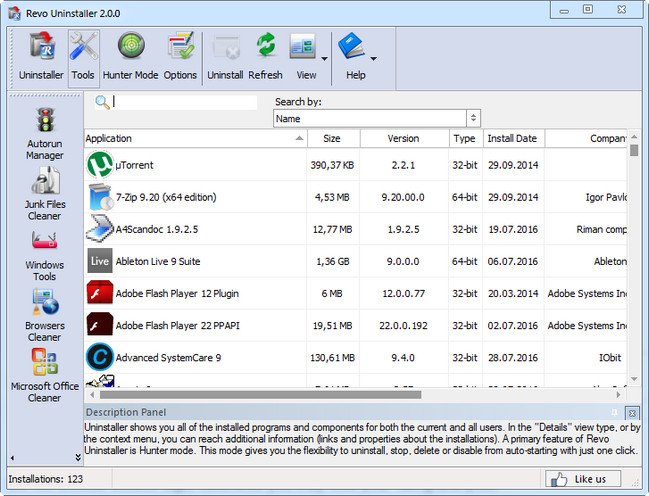
Task: Click the Like us thumbs-up button
Action: coord(583,479)
